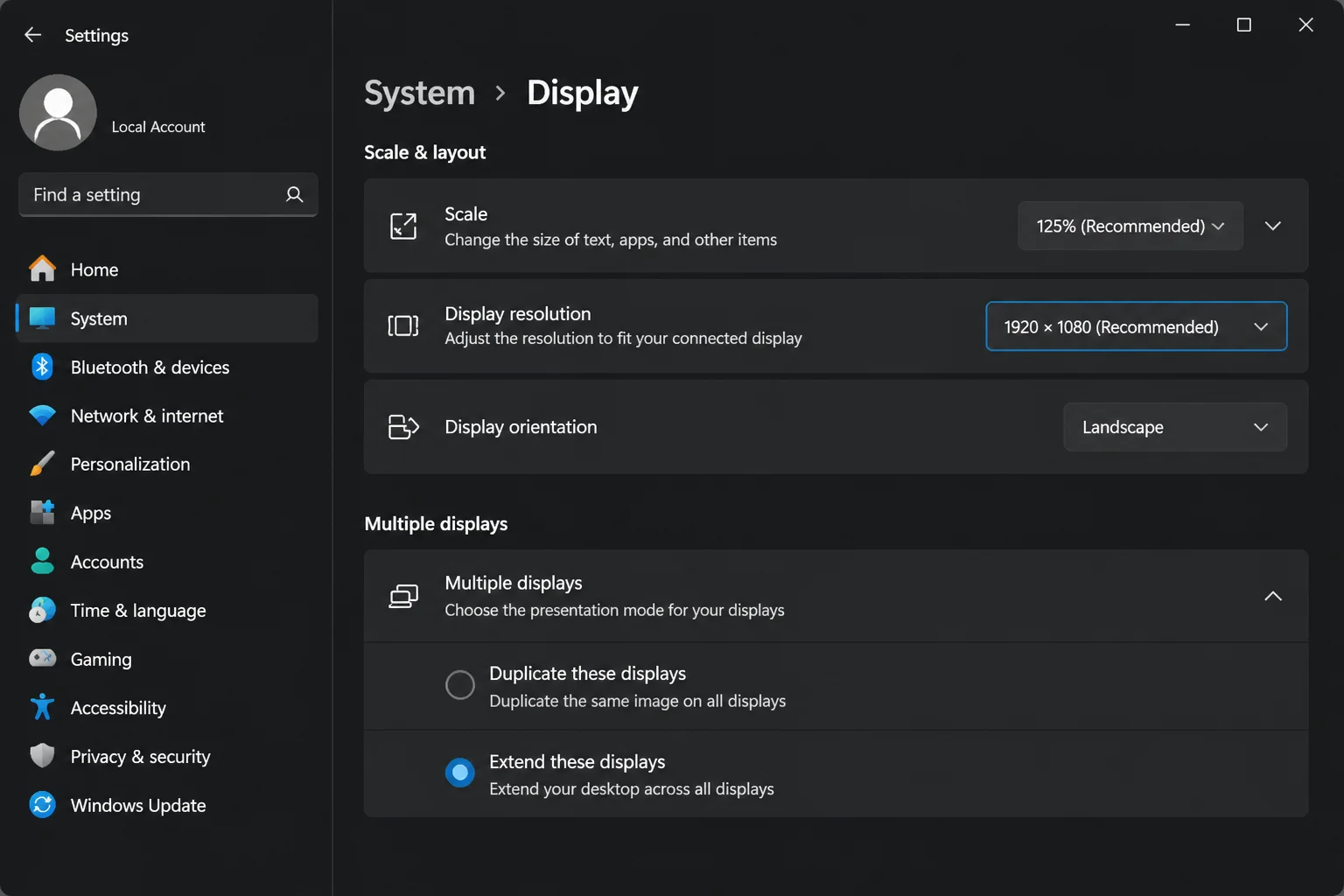The height and width of the screenshot is (896, 1344).
Task: Open Windows Update page
Action: tap(168, 805)
